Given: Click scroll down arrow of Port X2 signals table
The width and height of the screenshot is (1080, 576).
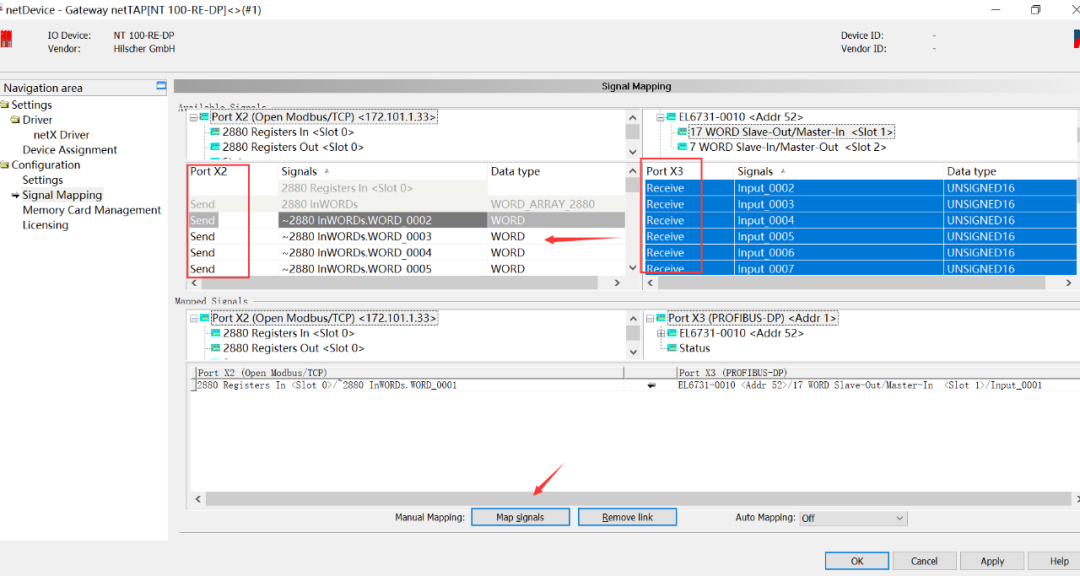Looking at the screenshot, I should [x=633, y=268].
